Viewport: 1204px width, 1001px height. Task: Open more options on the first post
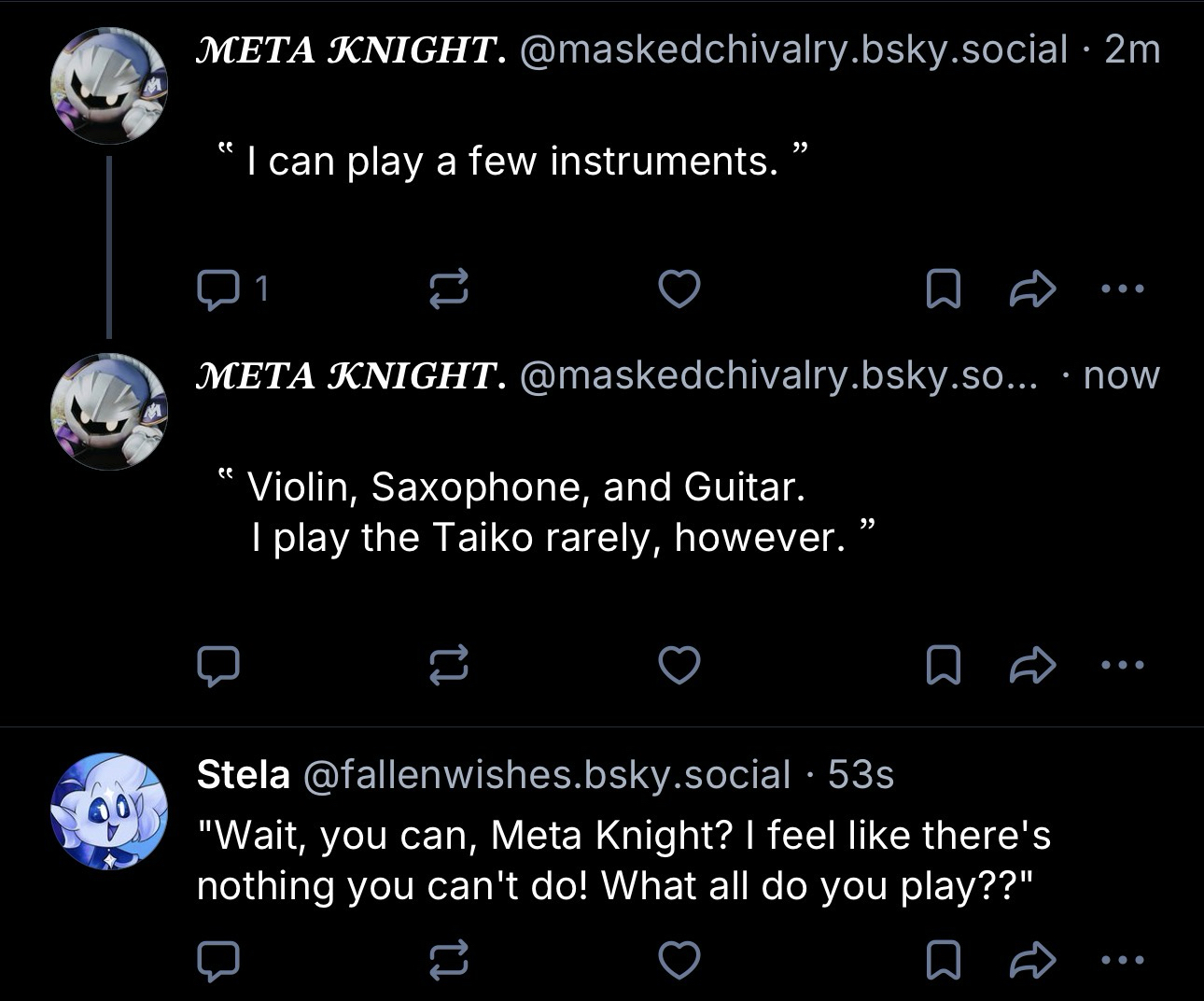[1122, 289]
